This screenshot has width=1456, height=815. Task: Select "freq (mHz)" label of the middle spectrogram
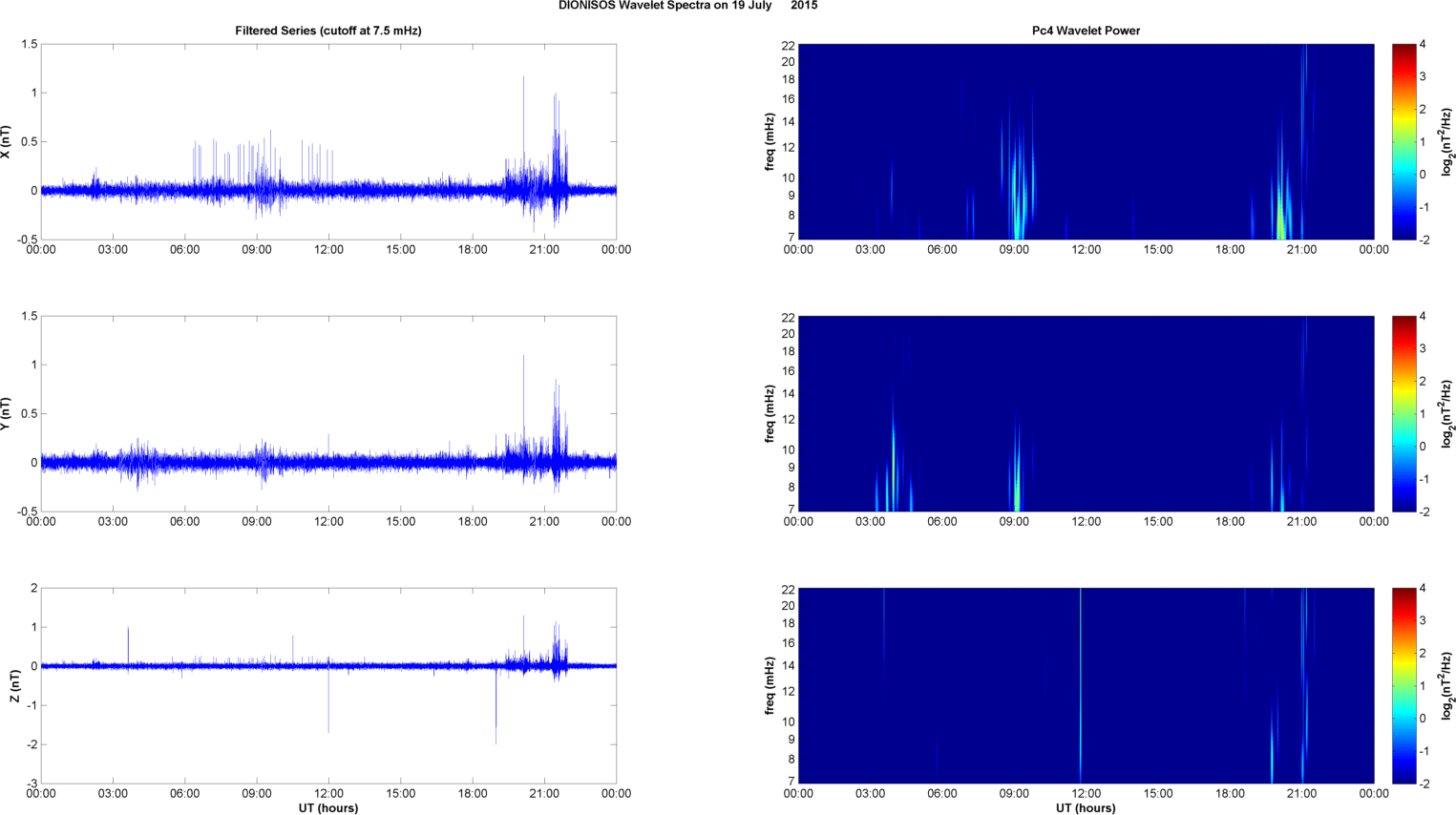click(x=770, y=414)
